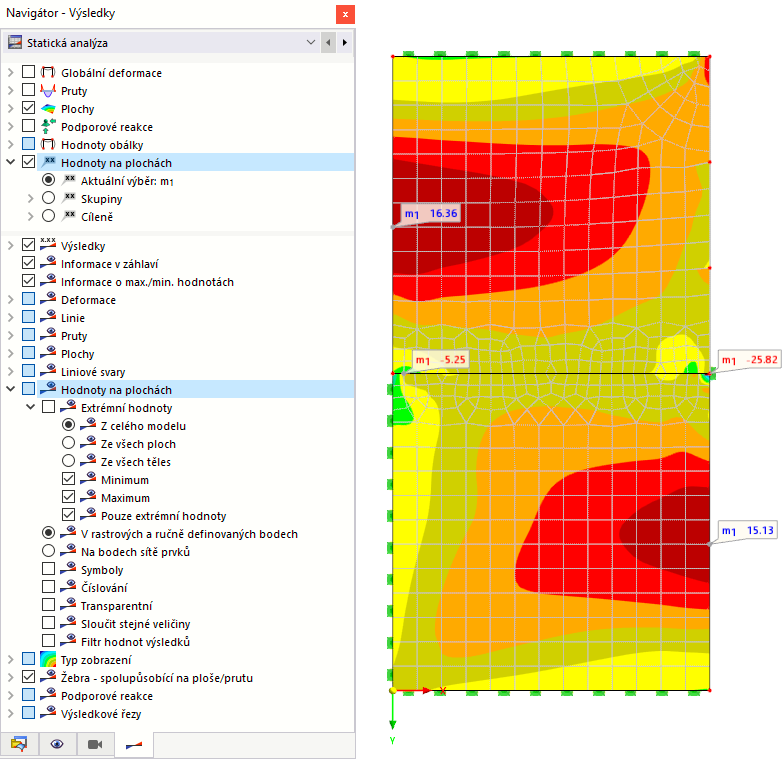Click the Liniové svary icon
The height and width of the screenshot is (759, 782).
point(48,371)
